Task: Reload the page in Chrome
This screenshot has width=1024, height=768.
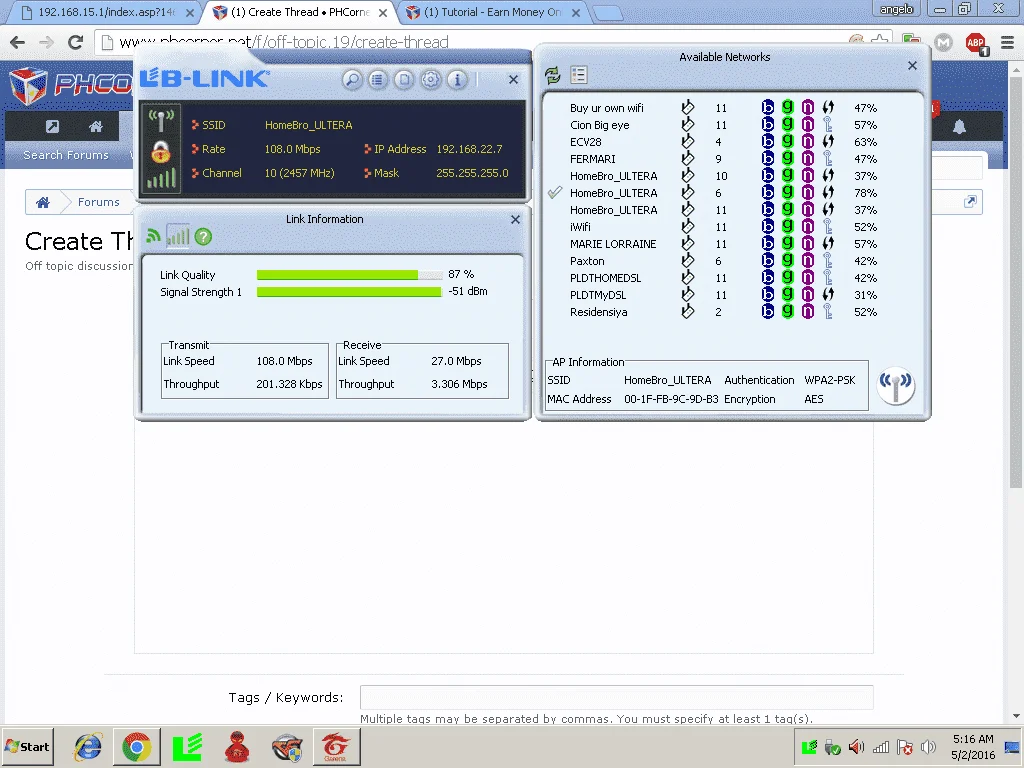Action: tap(76, 42)
